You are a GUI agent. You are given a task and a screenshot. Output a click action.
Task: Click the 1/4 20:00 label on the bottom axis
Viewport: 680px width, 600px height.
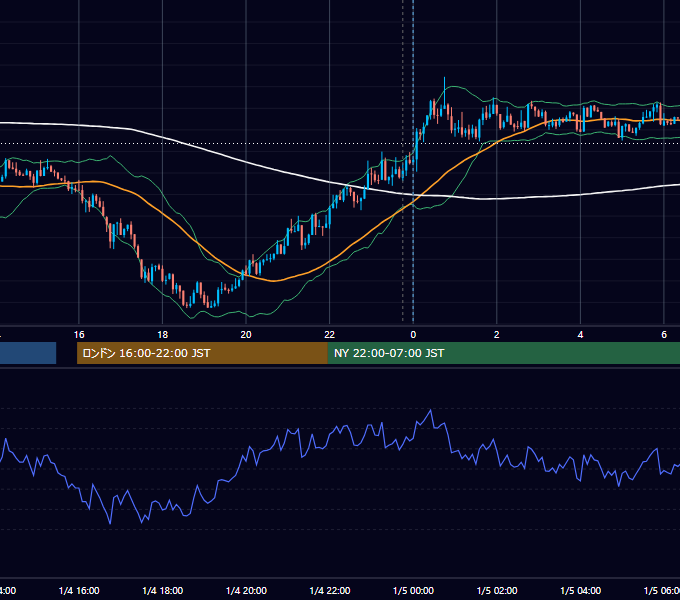[246, 590]
